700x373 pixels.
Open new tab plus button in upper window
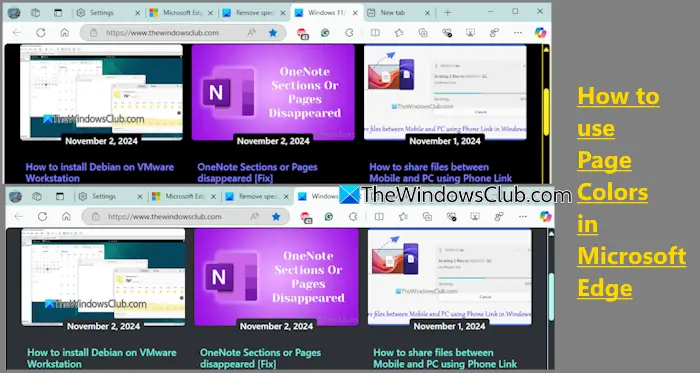click(x=447, y=13)
